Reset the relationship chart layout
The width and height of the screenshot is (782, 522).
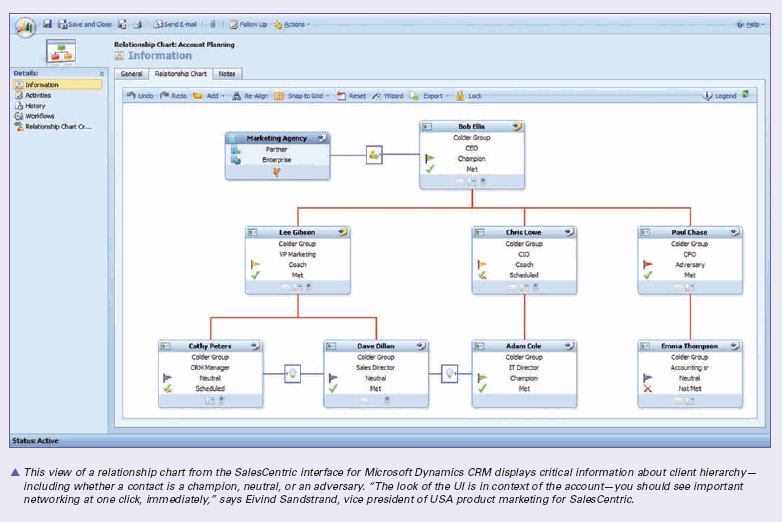[351, 96]
